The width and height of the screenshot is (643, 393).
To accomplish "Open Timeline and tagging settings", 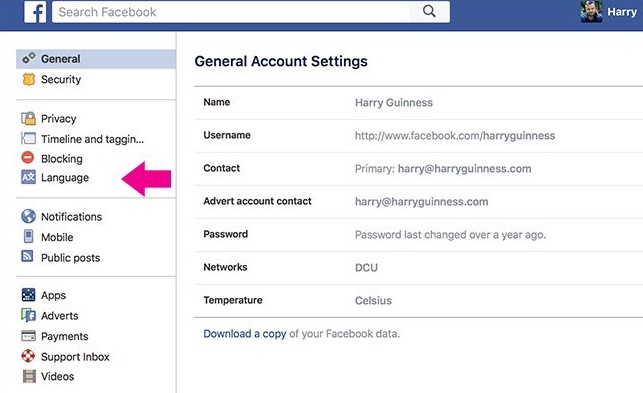I will (92, 139).
